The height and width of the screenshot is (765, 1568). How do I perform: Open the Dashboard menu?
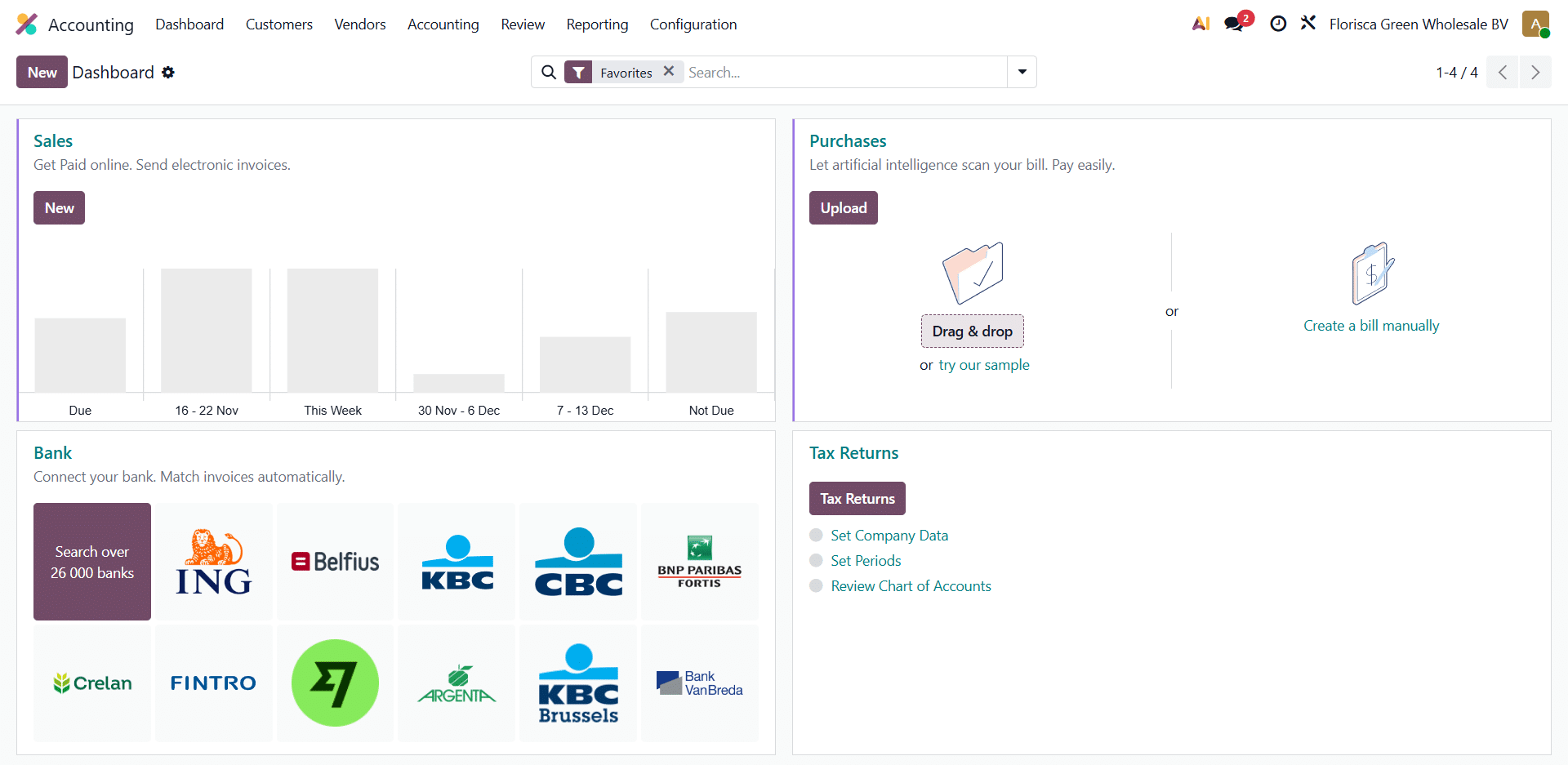pos(189,24)
